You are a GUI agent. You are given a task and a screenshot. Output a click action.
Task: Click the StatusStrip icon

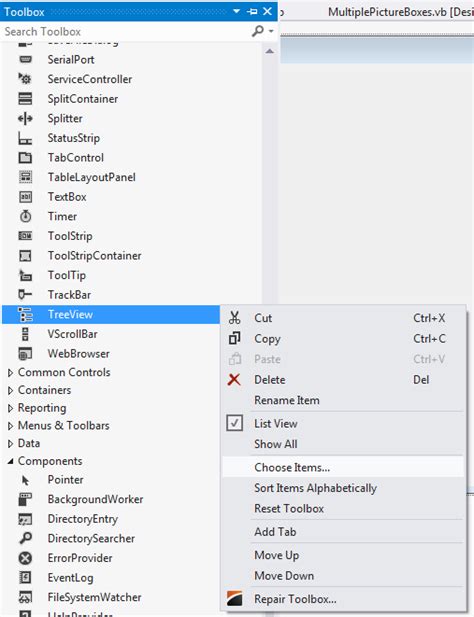coord(25,138)
